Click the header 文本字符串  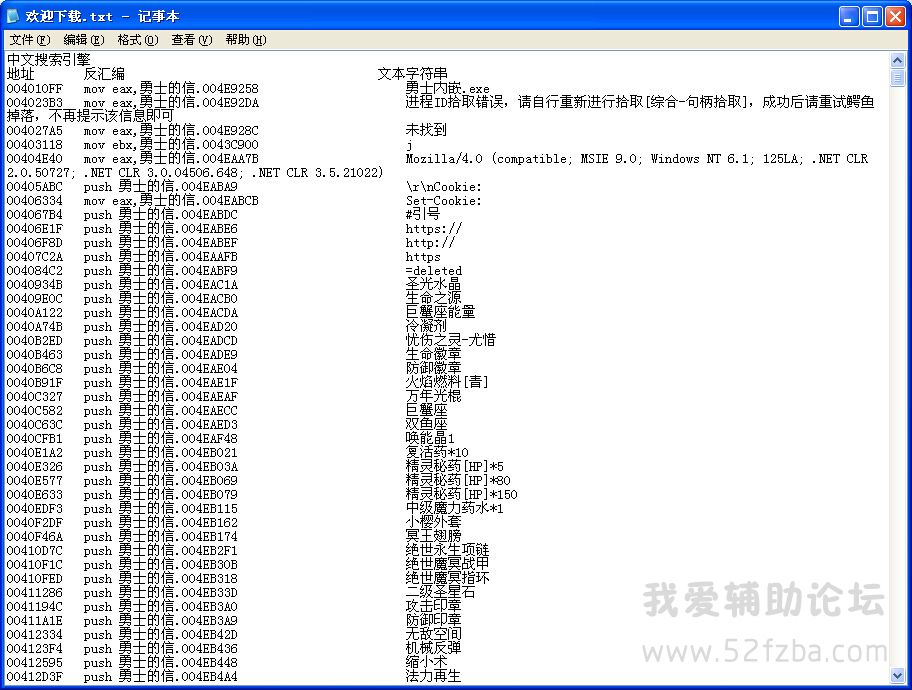click(412, 74)
